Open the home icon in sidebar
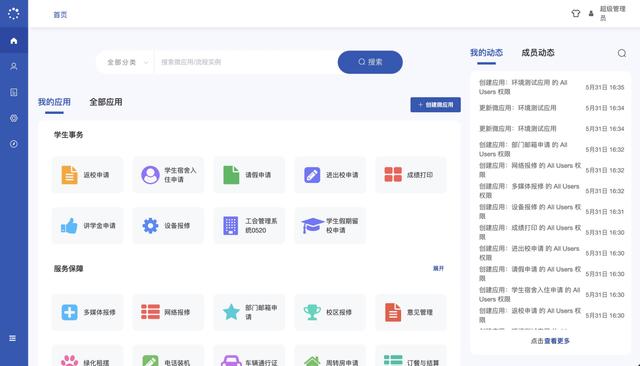 coord(14,41)
